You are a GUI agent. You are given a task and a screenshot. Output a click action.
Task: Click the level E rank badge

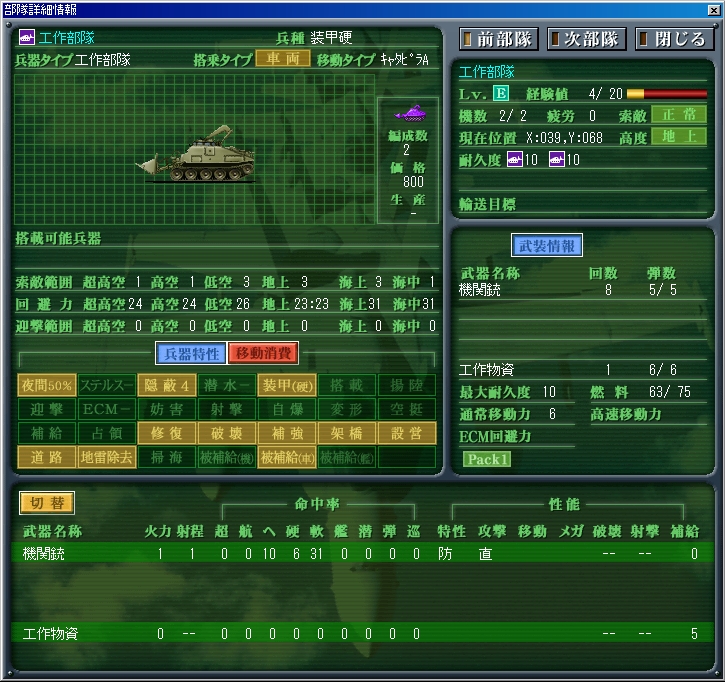501,93
